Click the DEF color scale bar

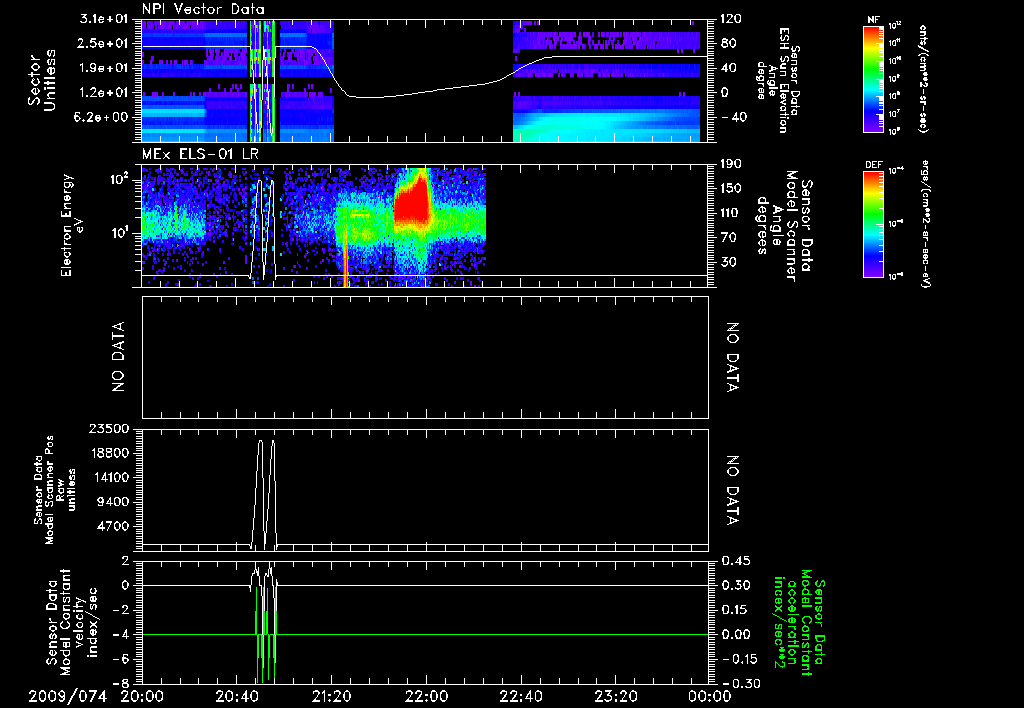click(x=874, y=224)
